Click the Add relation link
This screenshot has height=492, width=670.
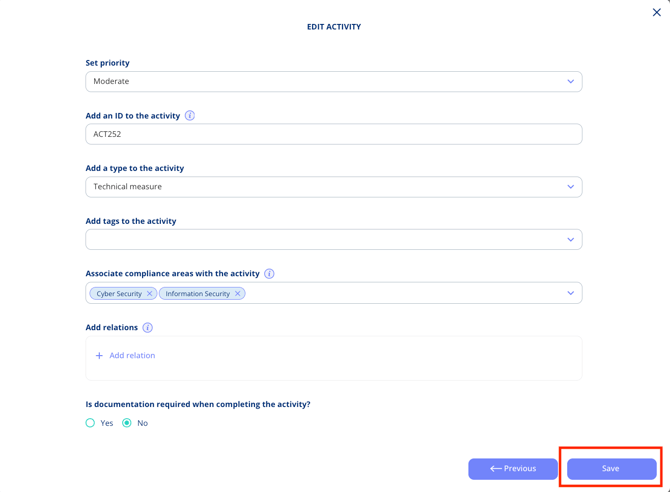pos(132,356)
